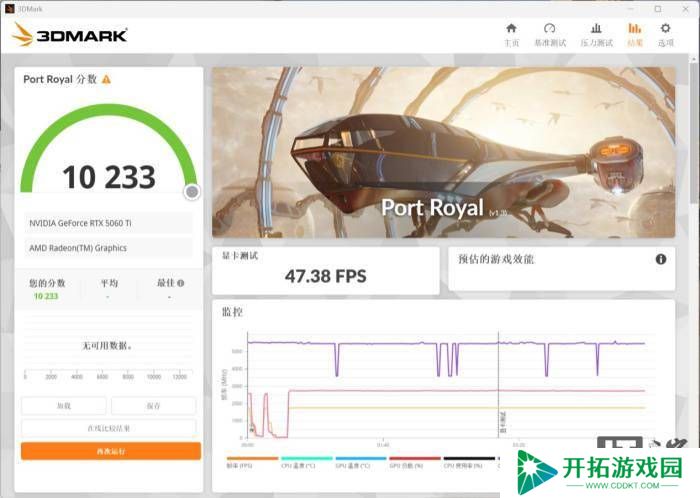Screen dimensions: 700x498
Task: Click the warning triangle beside Port Royal score
Action: click(106, 79)
